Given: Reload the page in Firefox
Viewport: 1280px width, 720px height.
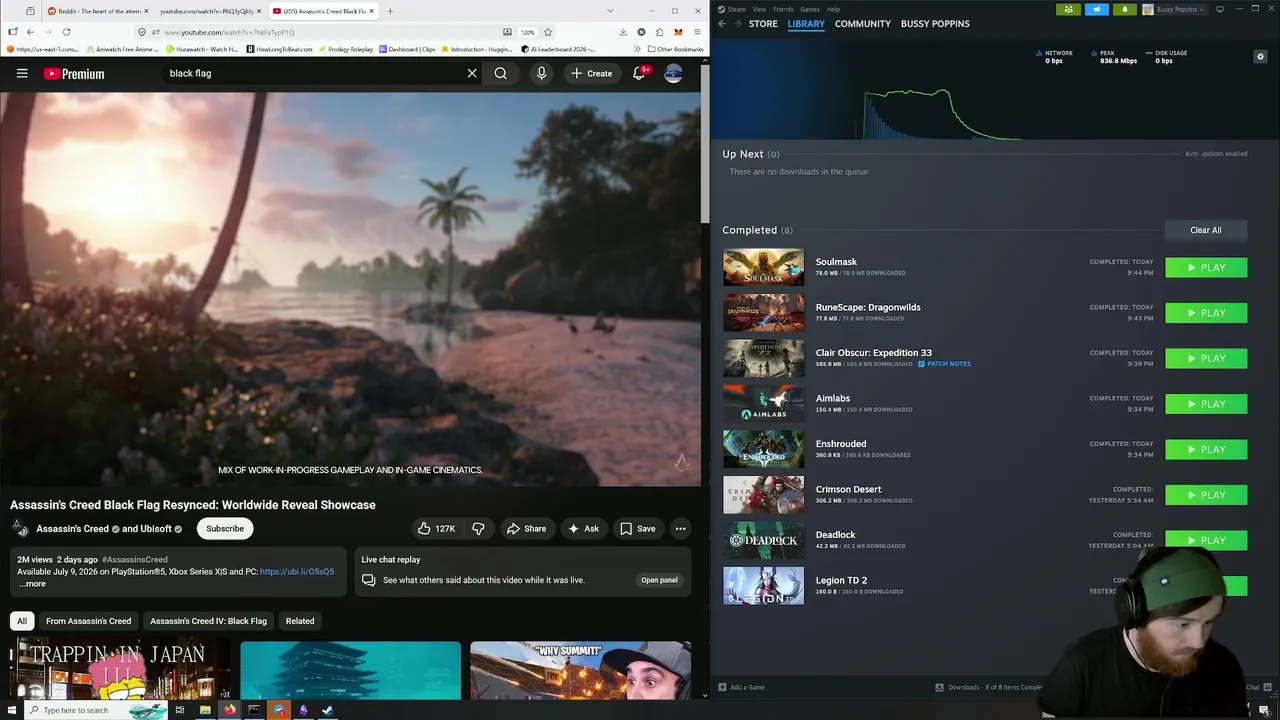Looking at the screenshot, I should click(66, 32).
